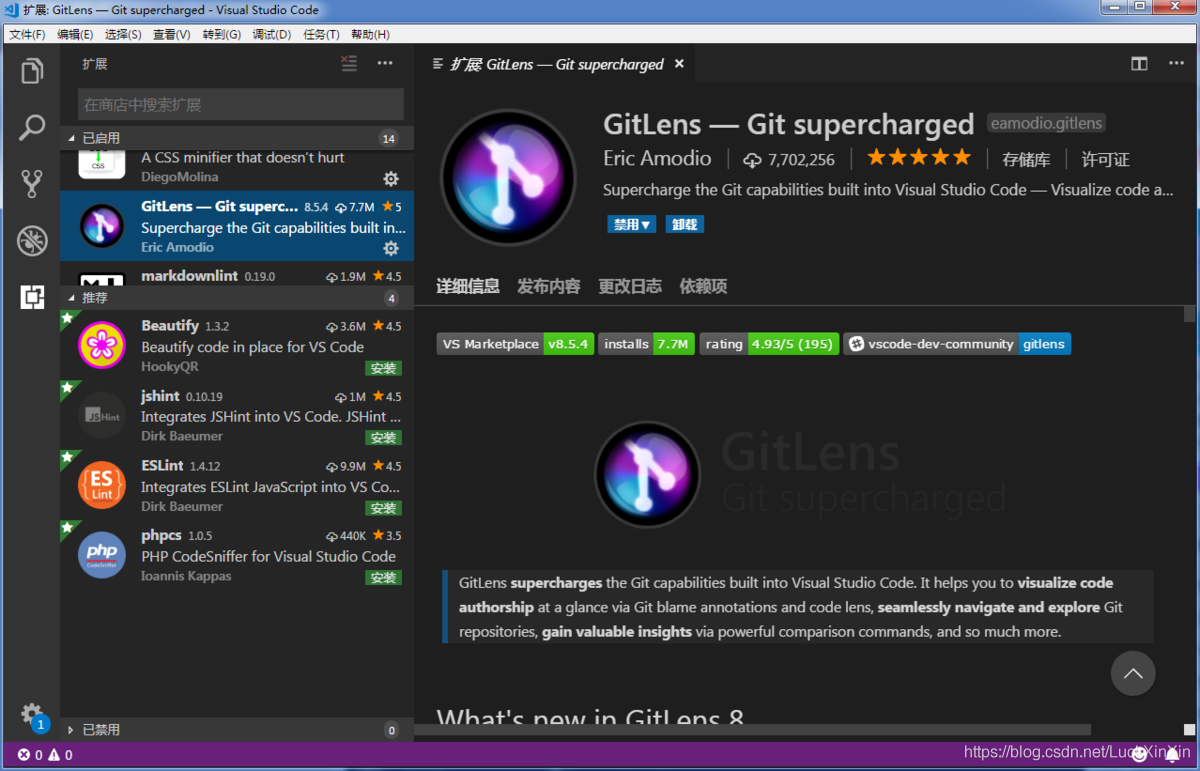Open the editor more actions menu
Screen dimensions: 1200x771
pyautogui.click(x=1176, y=64)
